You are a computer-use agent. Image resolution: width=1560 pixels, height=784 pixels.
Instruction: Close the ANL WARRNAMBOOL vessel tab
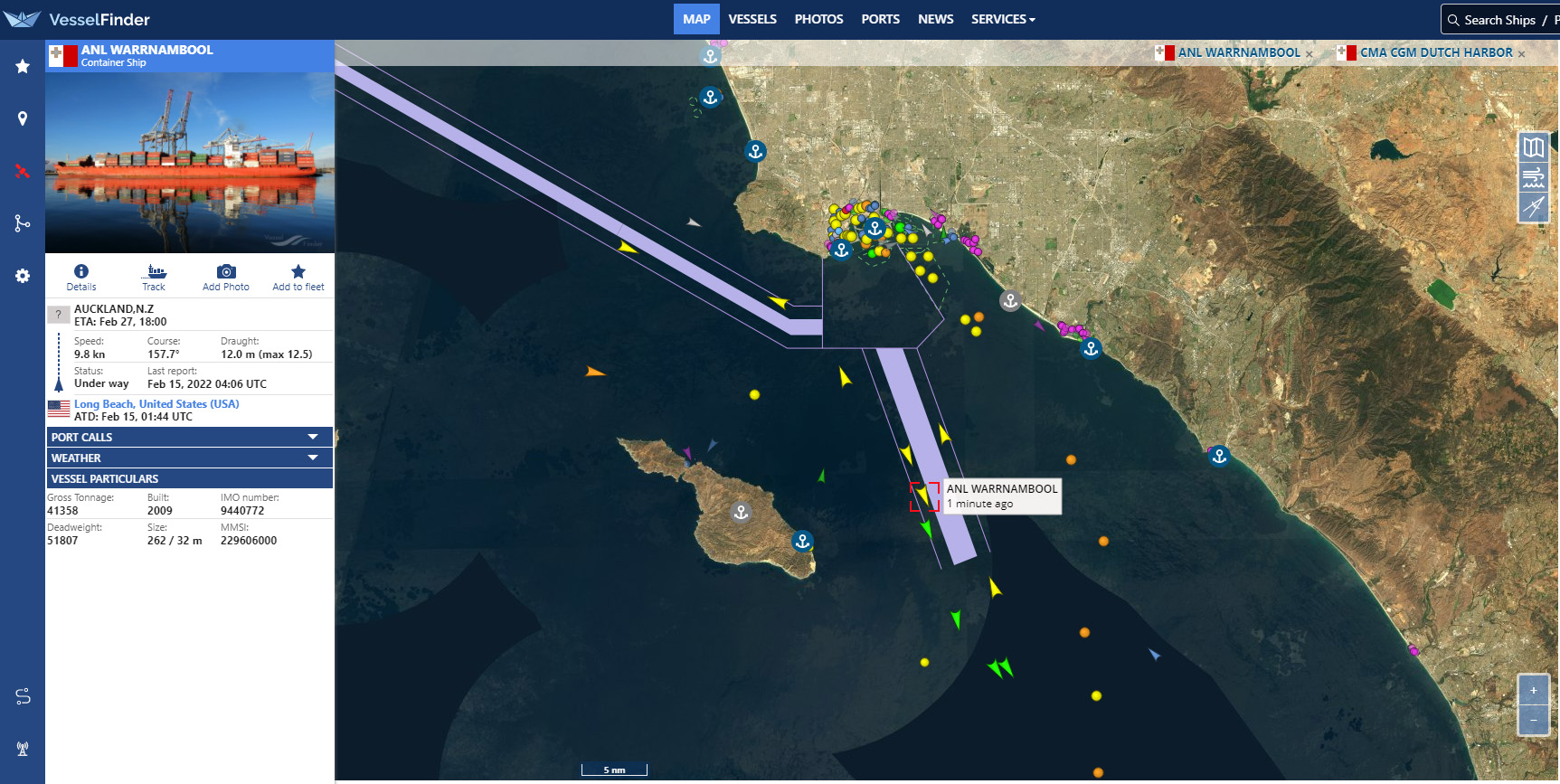1309,54
